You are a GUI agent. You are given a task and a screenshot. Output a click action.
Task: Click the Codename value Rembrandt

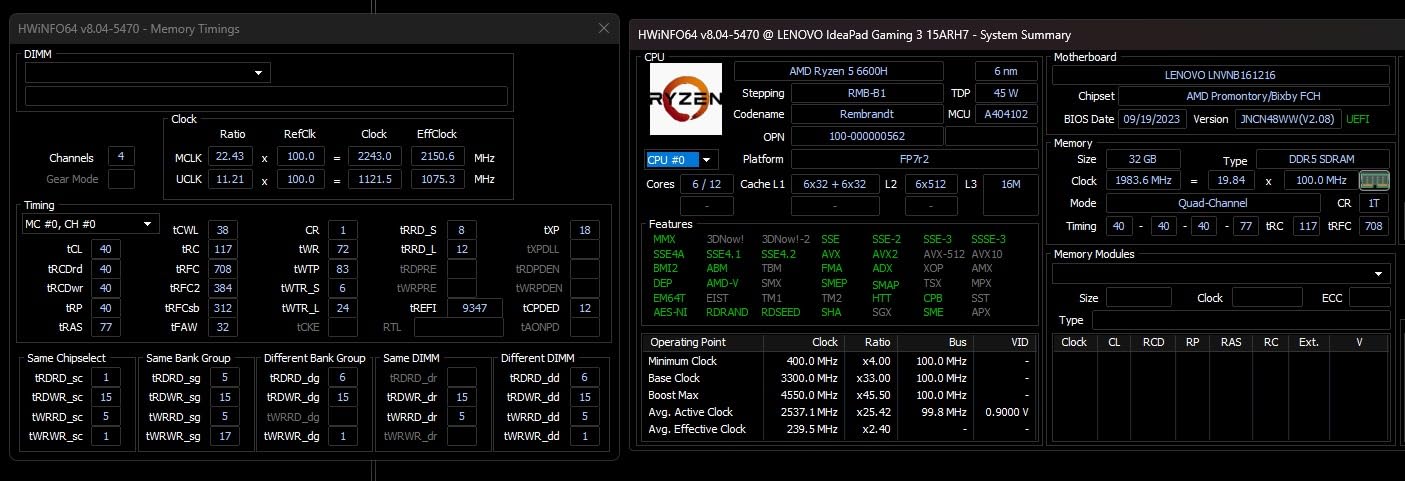click(x=866, y=114)
